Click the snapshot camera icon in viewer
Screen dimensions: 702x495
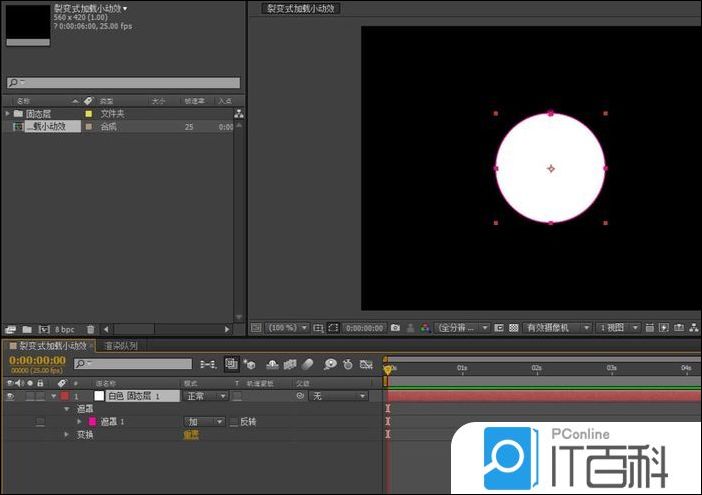(395, 328)
